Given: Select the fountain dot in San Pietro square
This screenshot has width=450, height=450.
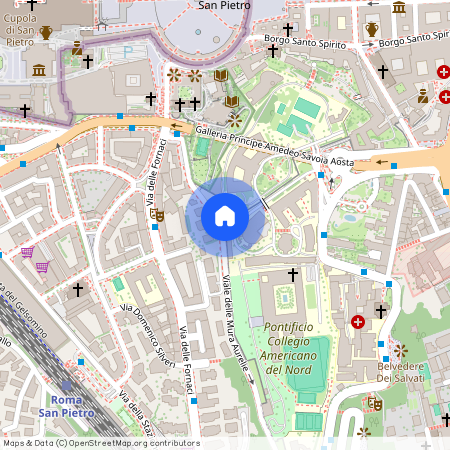Looking at the screenshot, I should (198, 32).
